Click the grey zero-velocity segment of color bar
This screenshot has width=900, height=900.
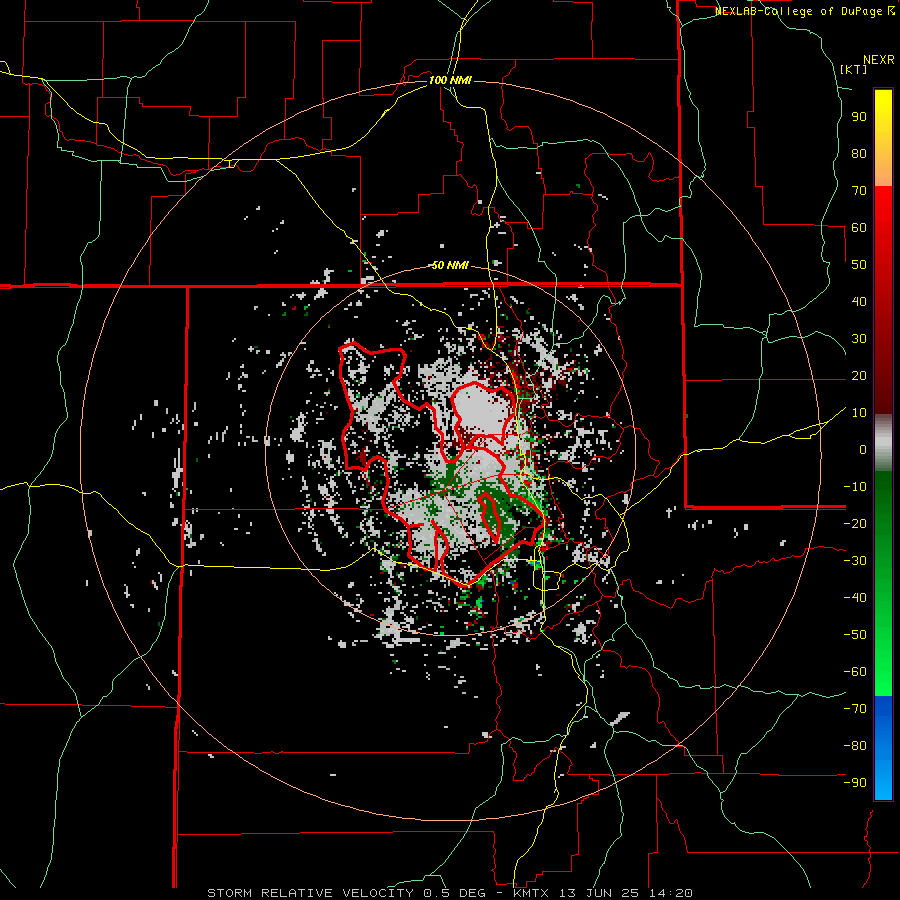point(883,443)
